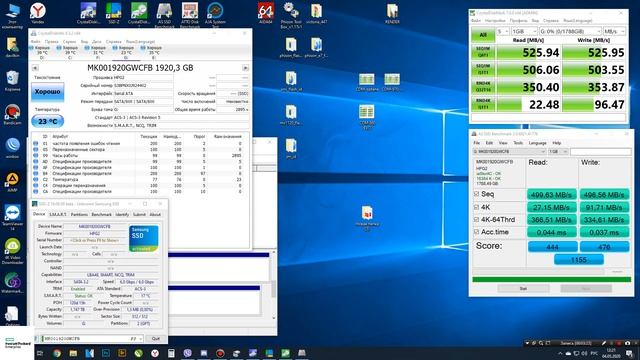Go to previous disk arrow in CrystalDiskInfo

point(35,68)
